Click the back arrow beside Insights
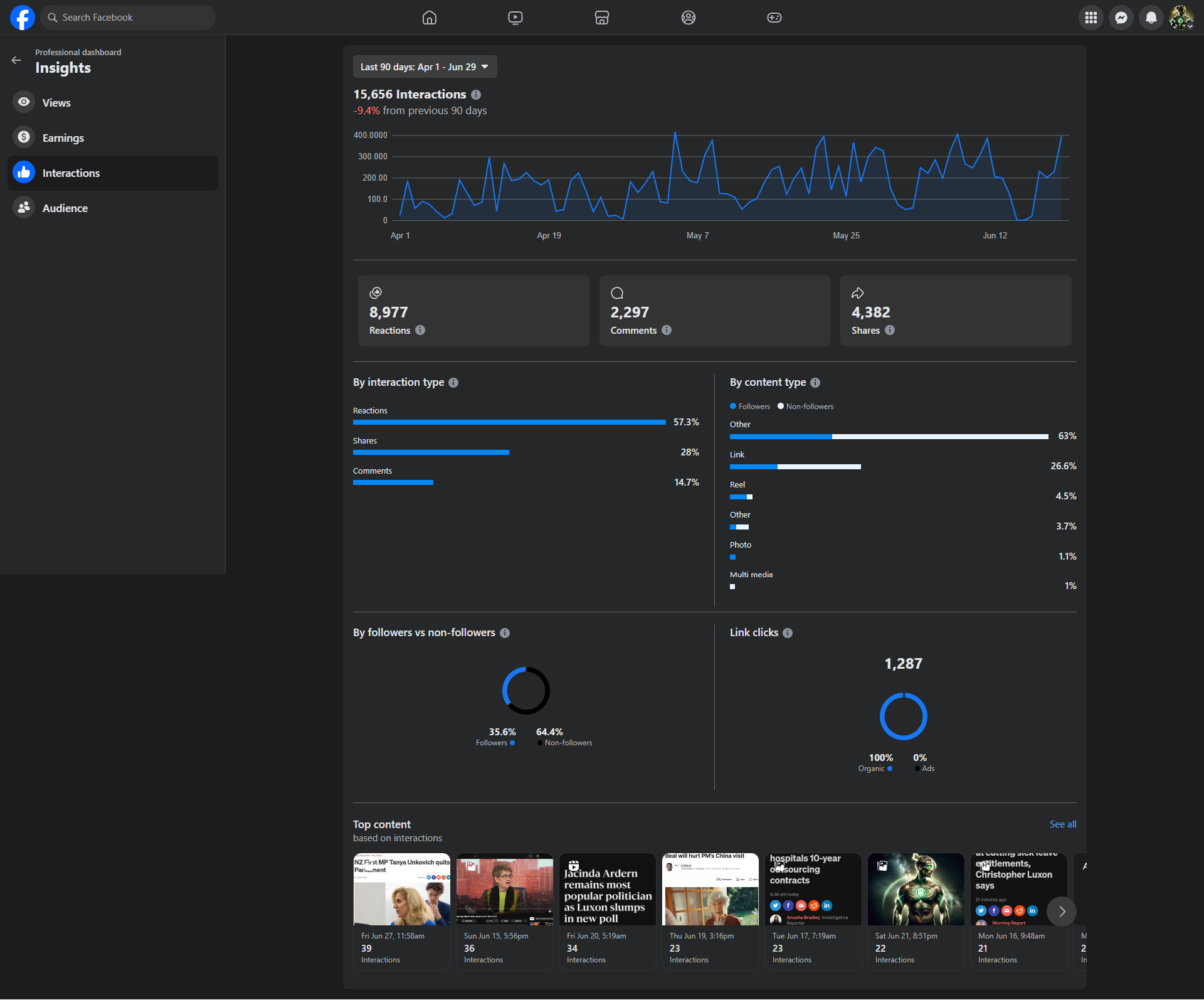Screen dimensions: 1204x1000 point(16,60)
